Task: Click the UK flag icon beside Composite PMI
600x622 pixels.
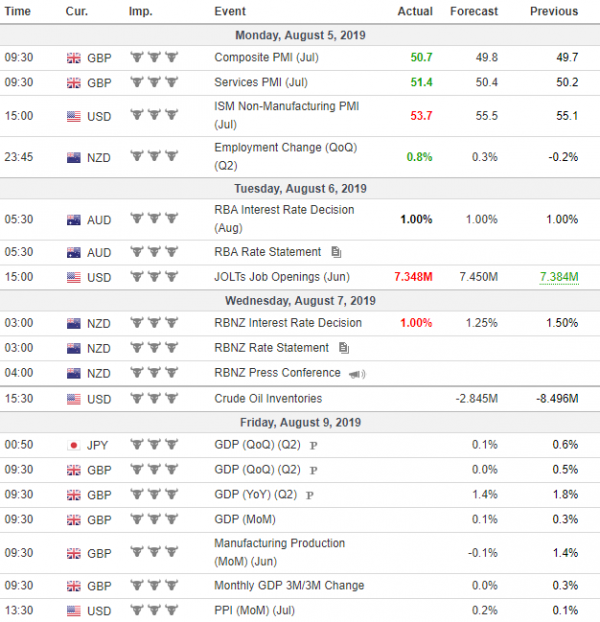Action: coord(73,58)
